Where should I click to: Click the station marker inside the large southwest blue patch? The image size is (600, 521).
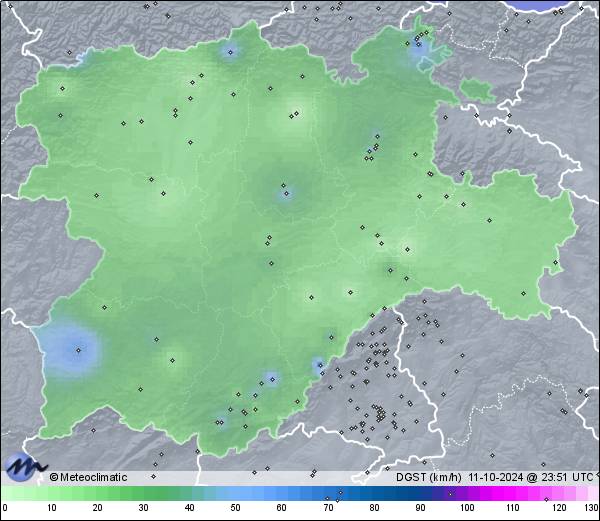pos(78,350)
